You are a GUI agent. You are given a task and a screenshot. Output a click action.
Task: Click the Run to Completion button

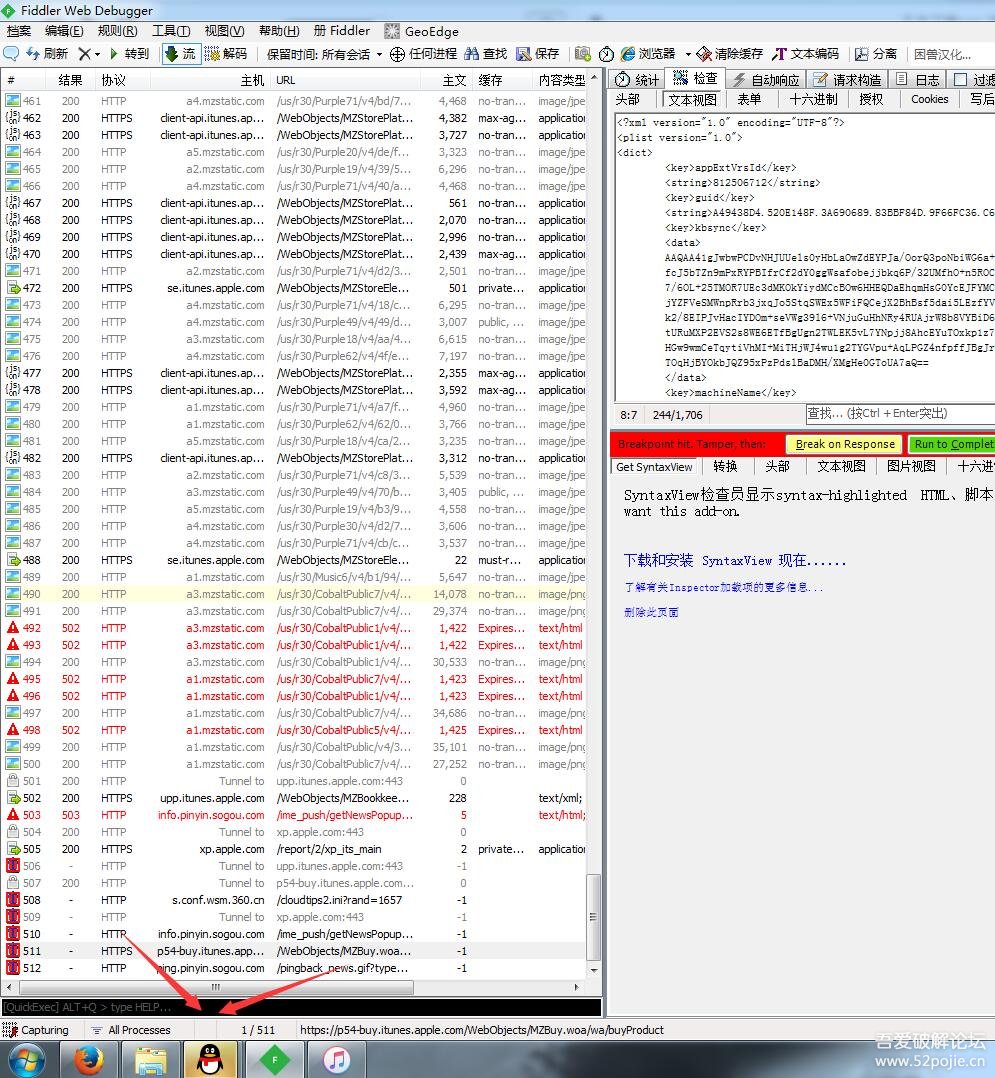click(x=952, y=444)
